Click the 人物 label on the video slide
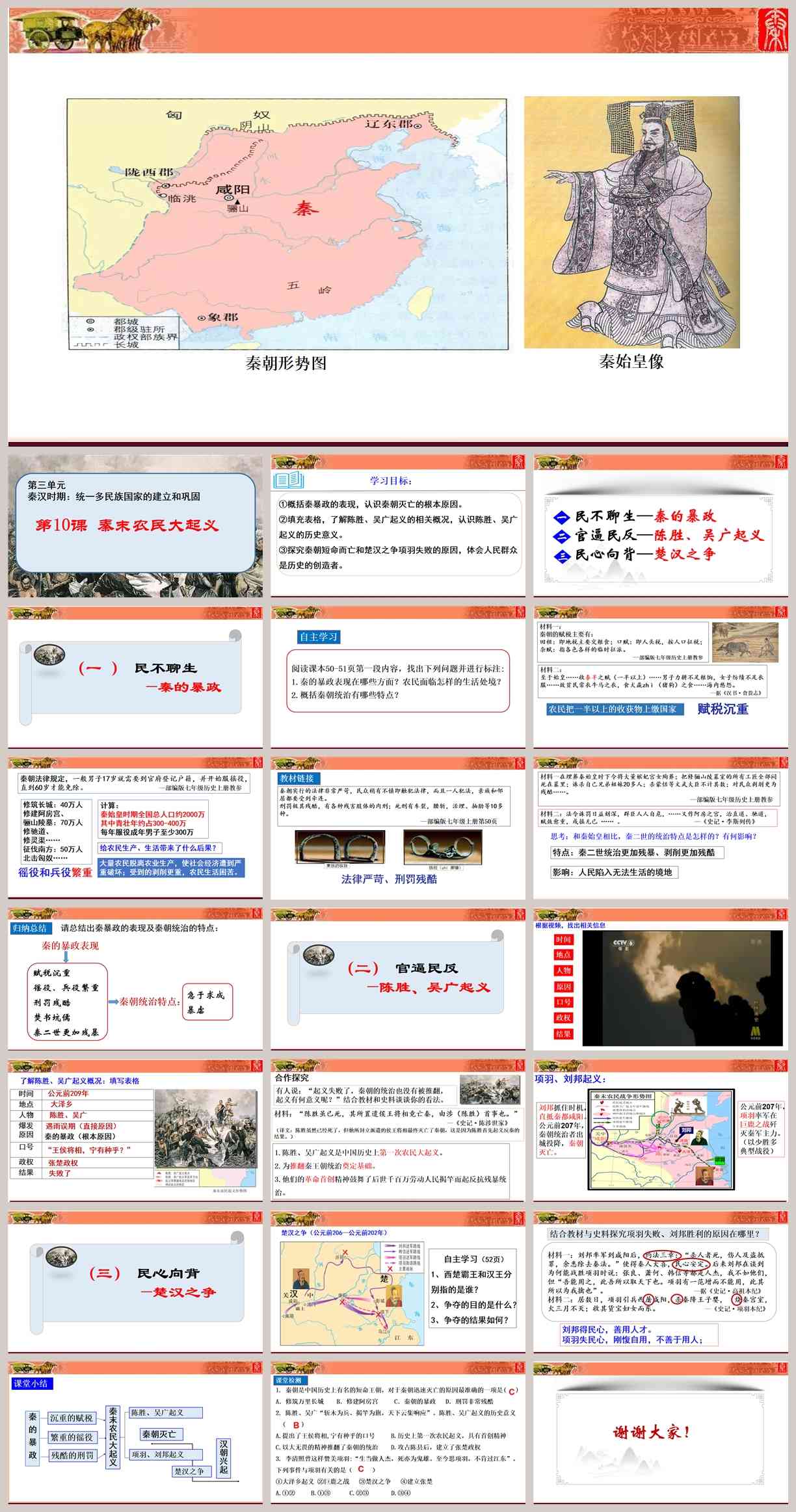Viewport: 796px width, 1512px height. [563, 970]
